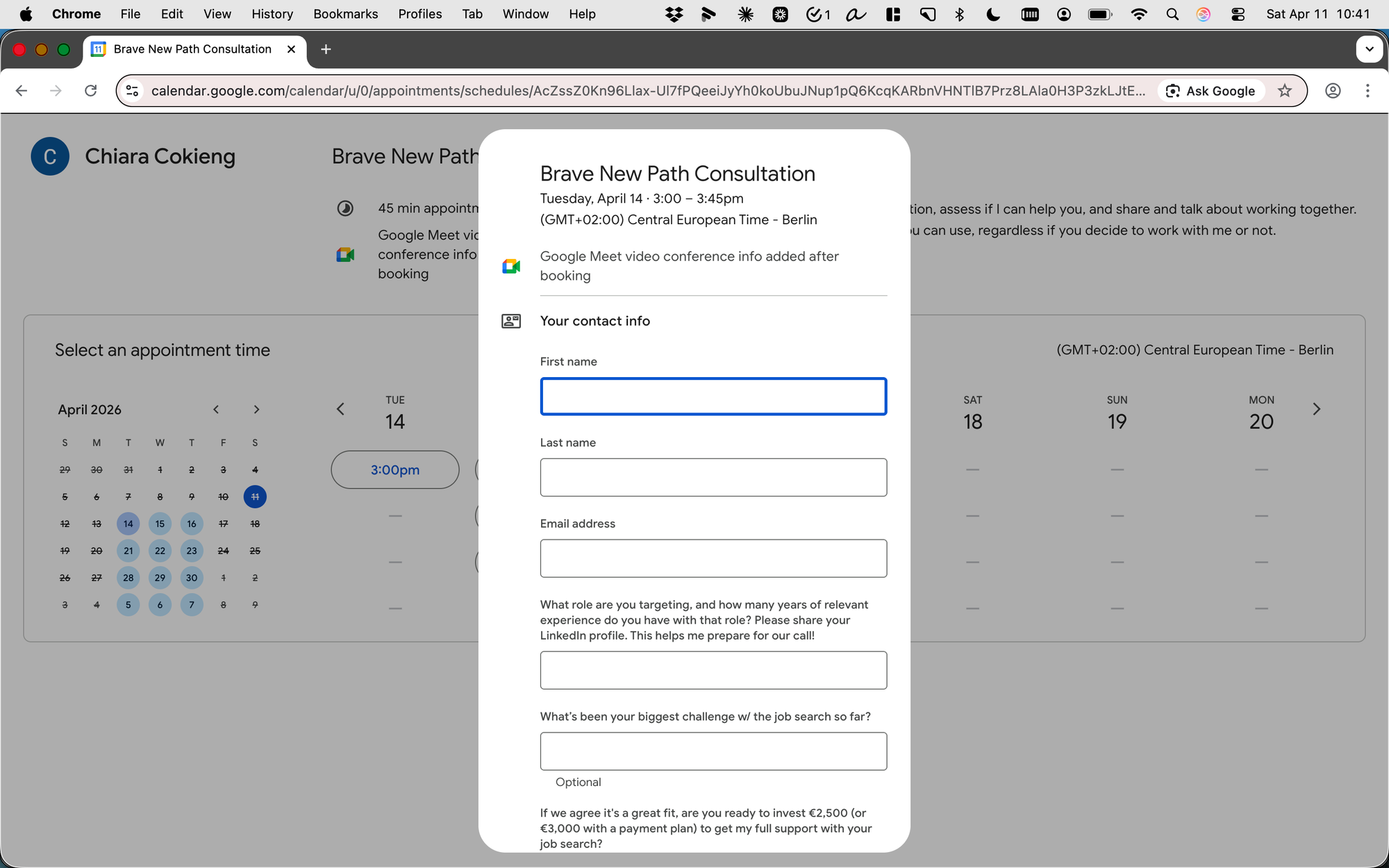Open Chrome profile avatar icon
The width and height of the screenshot is (1389, 868).
(1332, 91)
